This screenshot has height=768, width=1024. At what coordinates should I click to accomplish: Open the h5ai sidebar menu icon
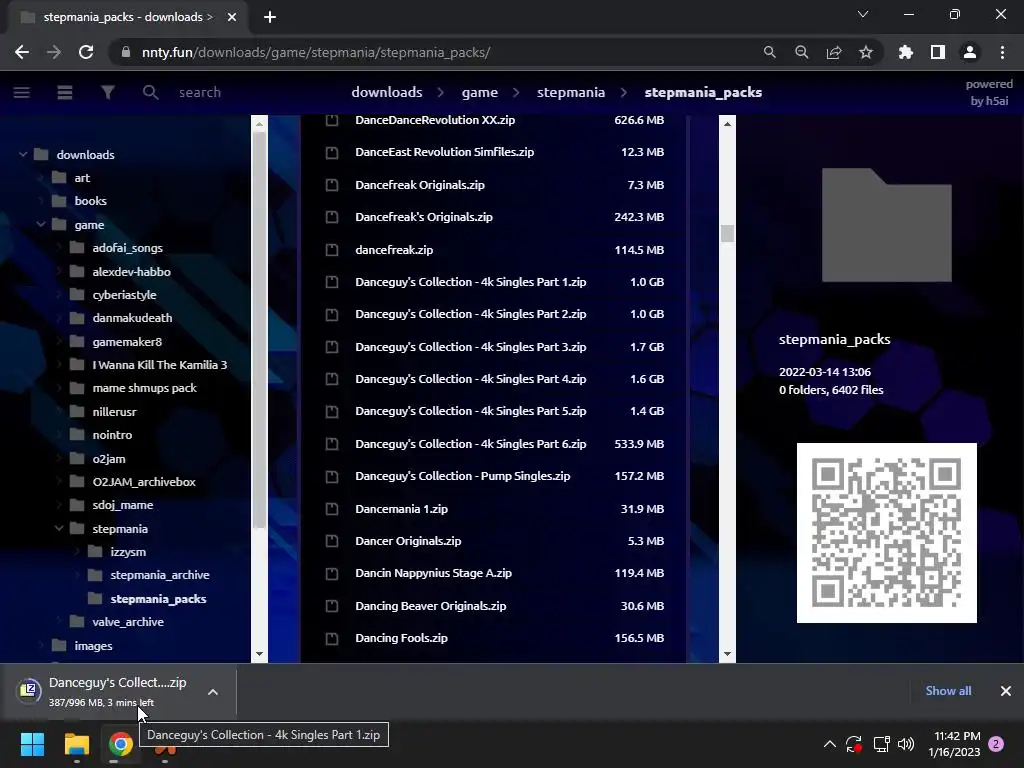(22, 92)
